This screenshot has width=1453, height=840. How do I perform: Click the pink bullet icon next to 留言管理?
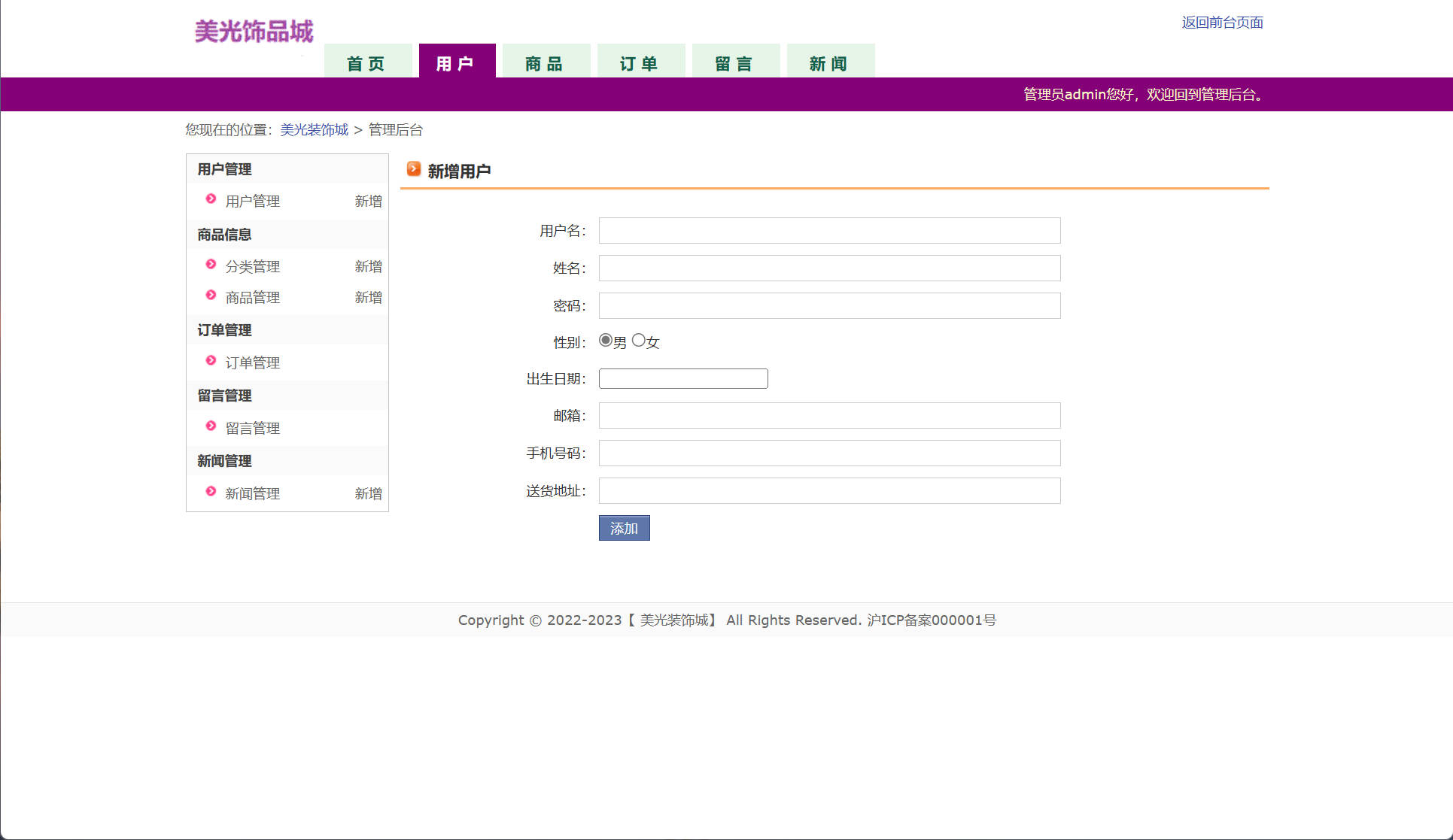211,426
